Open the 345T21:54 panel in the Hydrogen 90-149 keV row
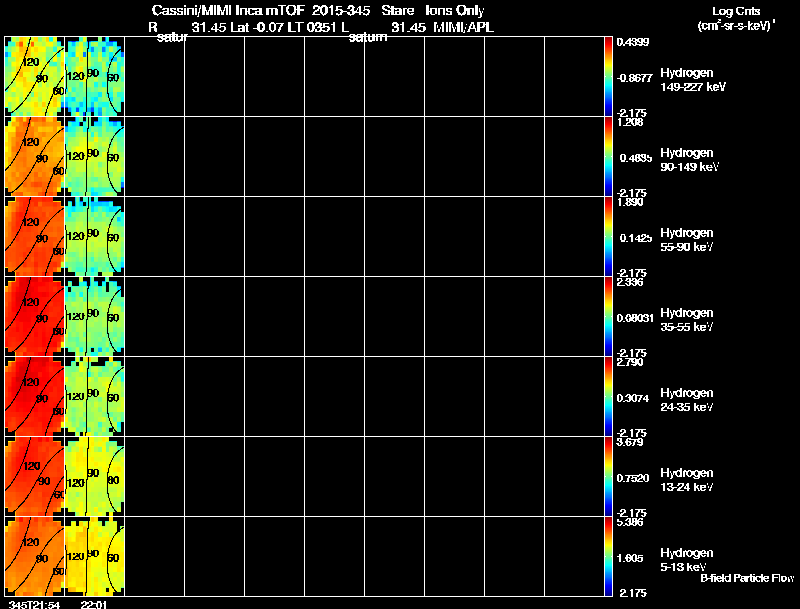Image resolution: width=800 pixels, height=609 pixels. coord(35,157)
